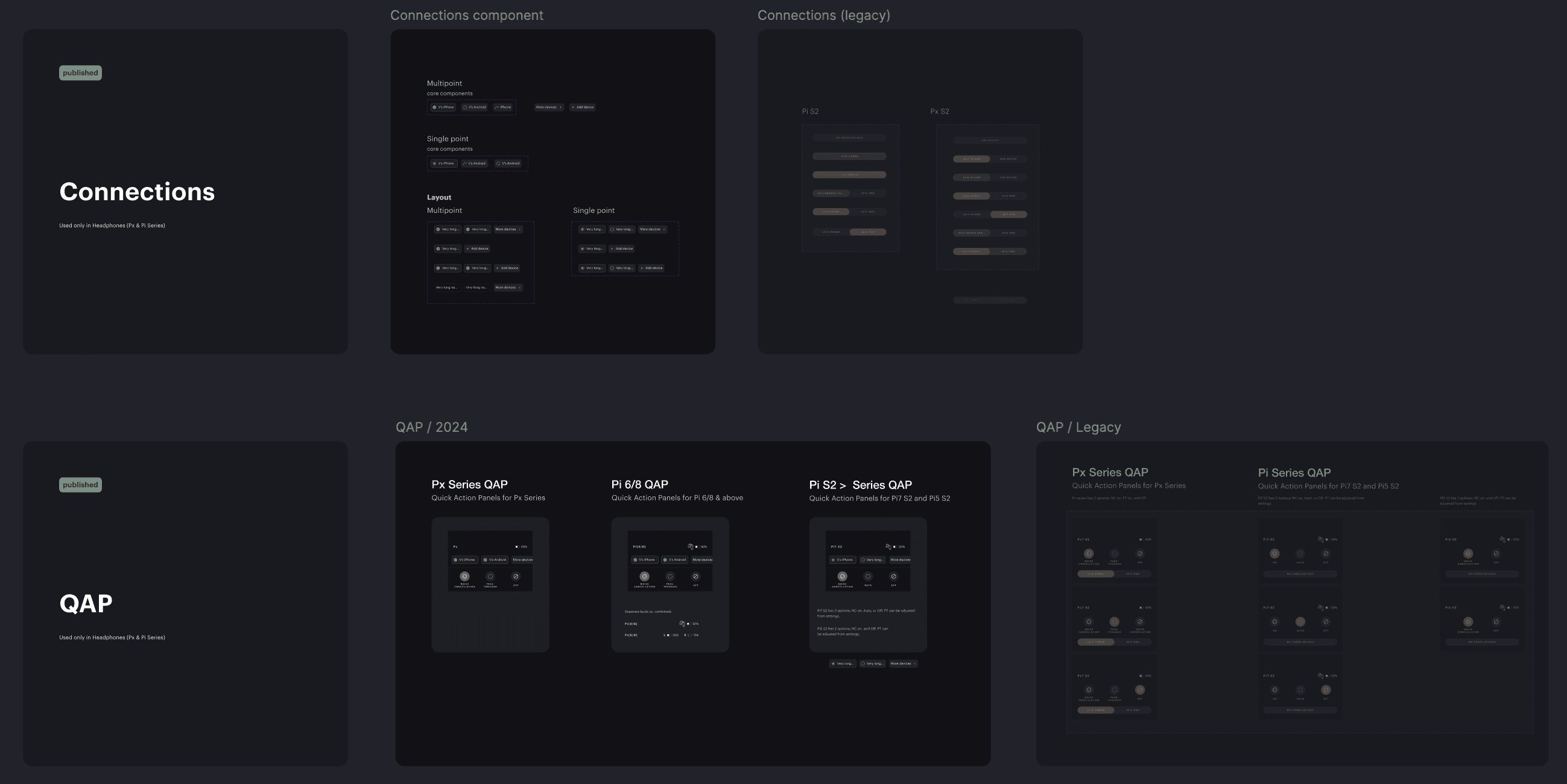
Task: Expand More devices chip below Pi S2 panel
Action: point(904,663)
